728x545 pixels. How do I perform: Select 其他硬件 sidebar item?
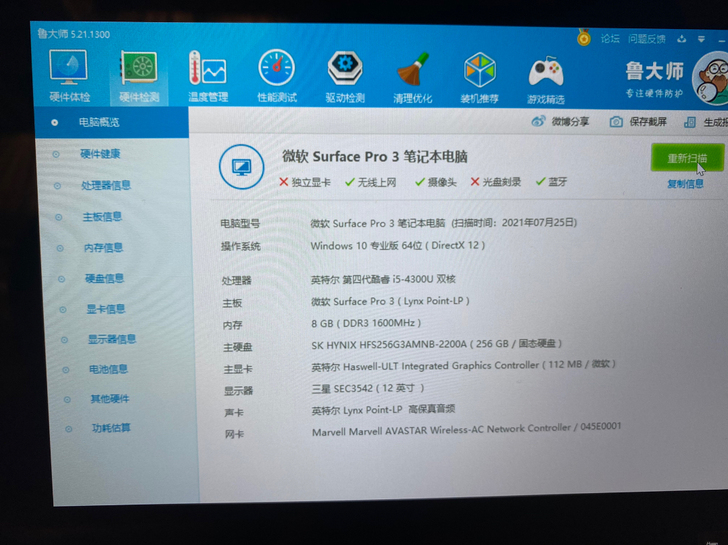pos(110,399)
